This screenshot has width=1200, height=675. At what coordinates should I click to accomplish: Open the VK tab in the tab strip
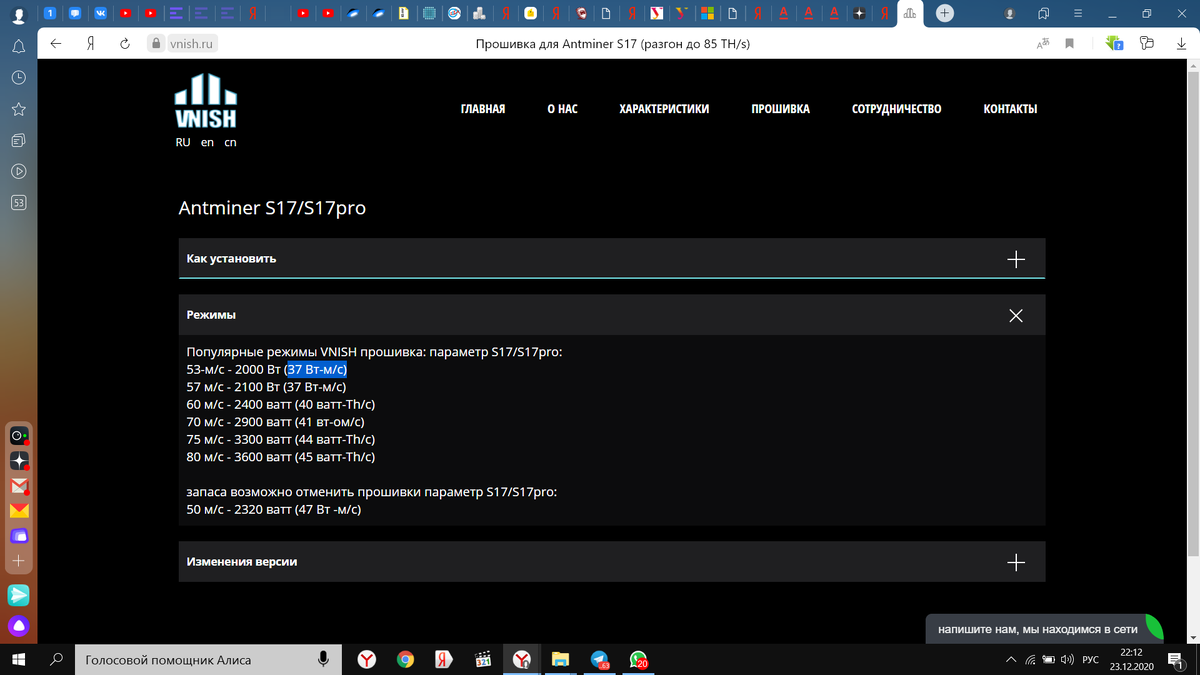pyautogui.click(x=100, y=13)
